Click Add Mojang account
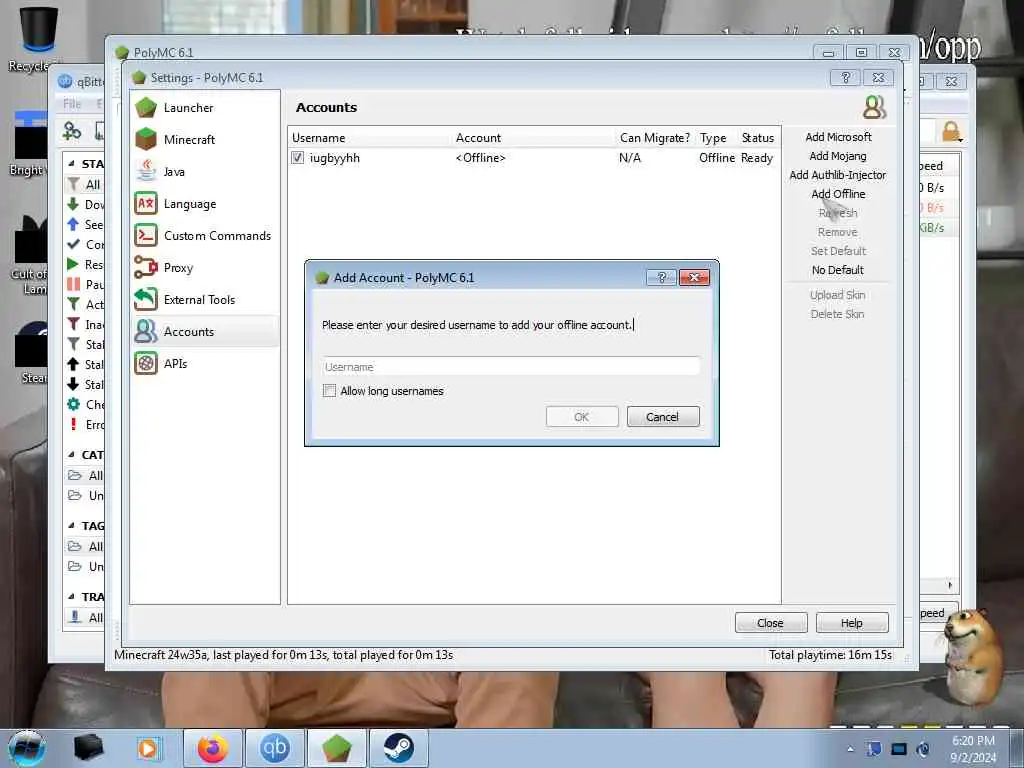This screenshot has width=1024, height=768. pos(838,156)
